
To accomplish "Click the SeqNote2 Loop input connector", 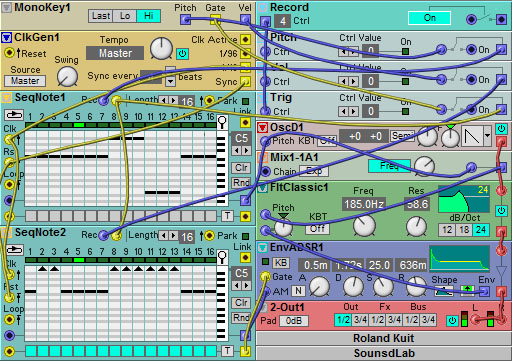I will [x=9, y=319].
